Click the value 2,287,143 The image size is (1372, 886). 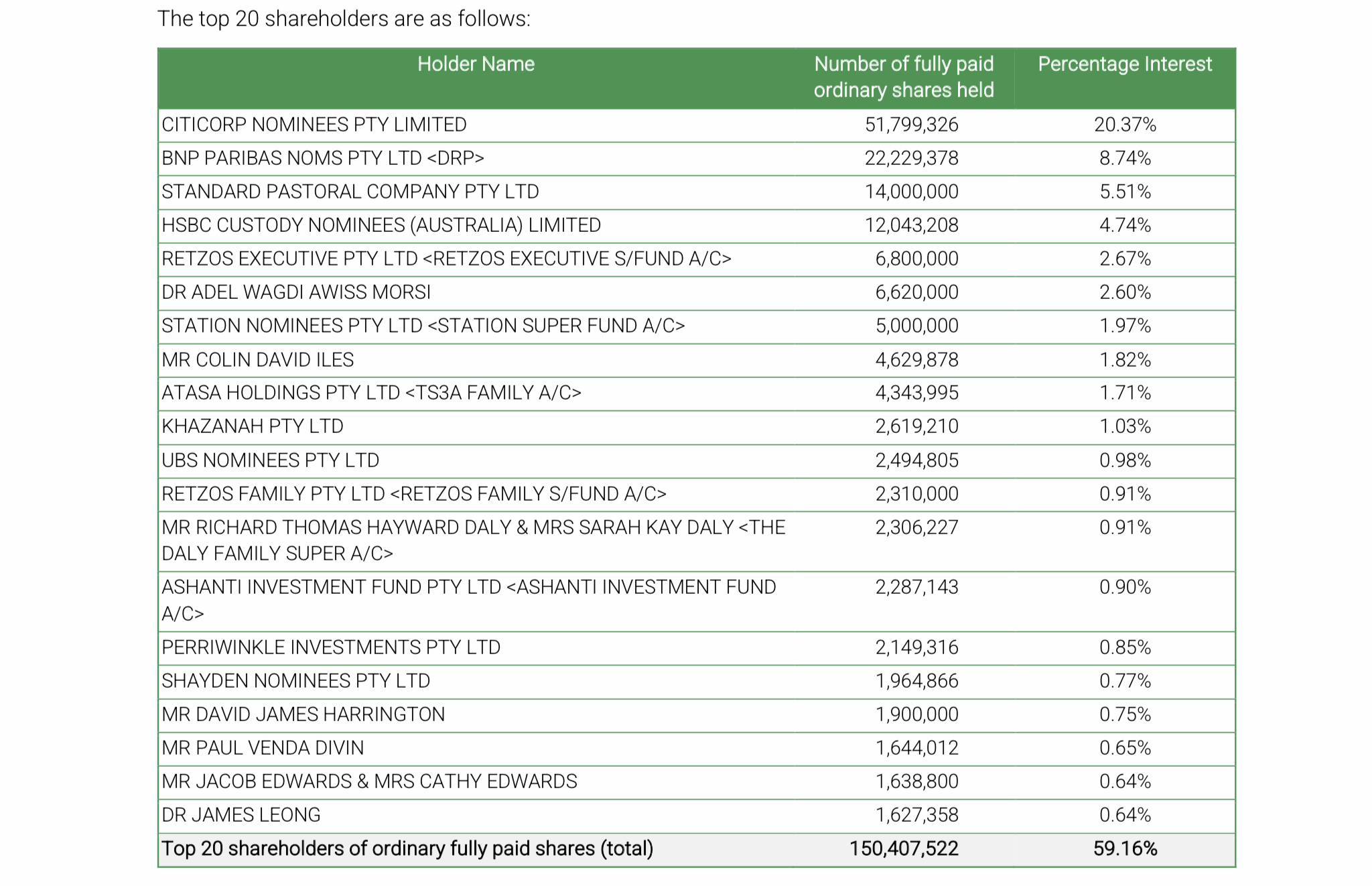coord(916,587)
